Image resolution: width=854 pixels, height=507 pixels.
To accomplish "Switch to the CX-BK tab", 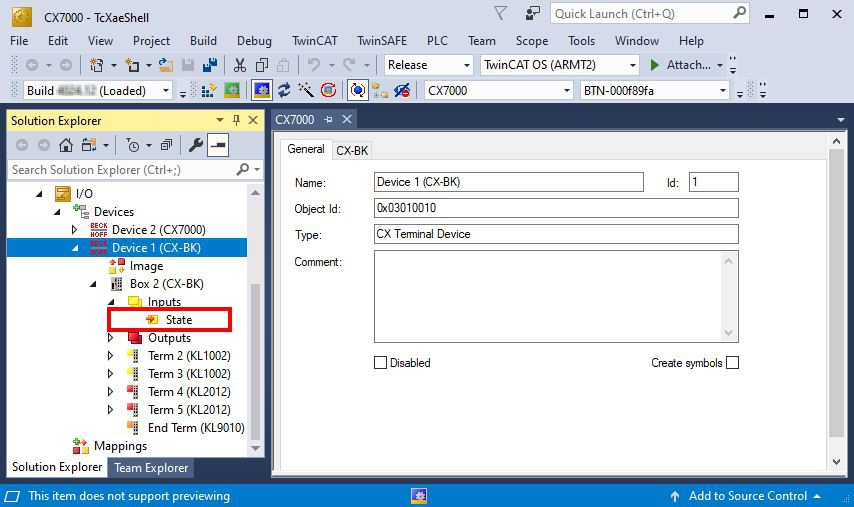I will click(352, 150).
